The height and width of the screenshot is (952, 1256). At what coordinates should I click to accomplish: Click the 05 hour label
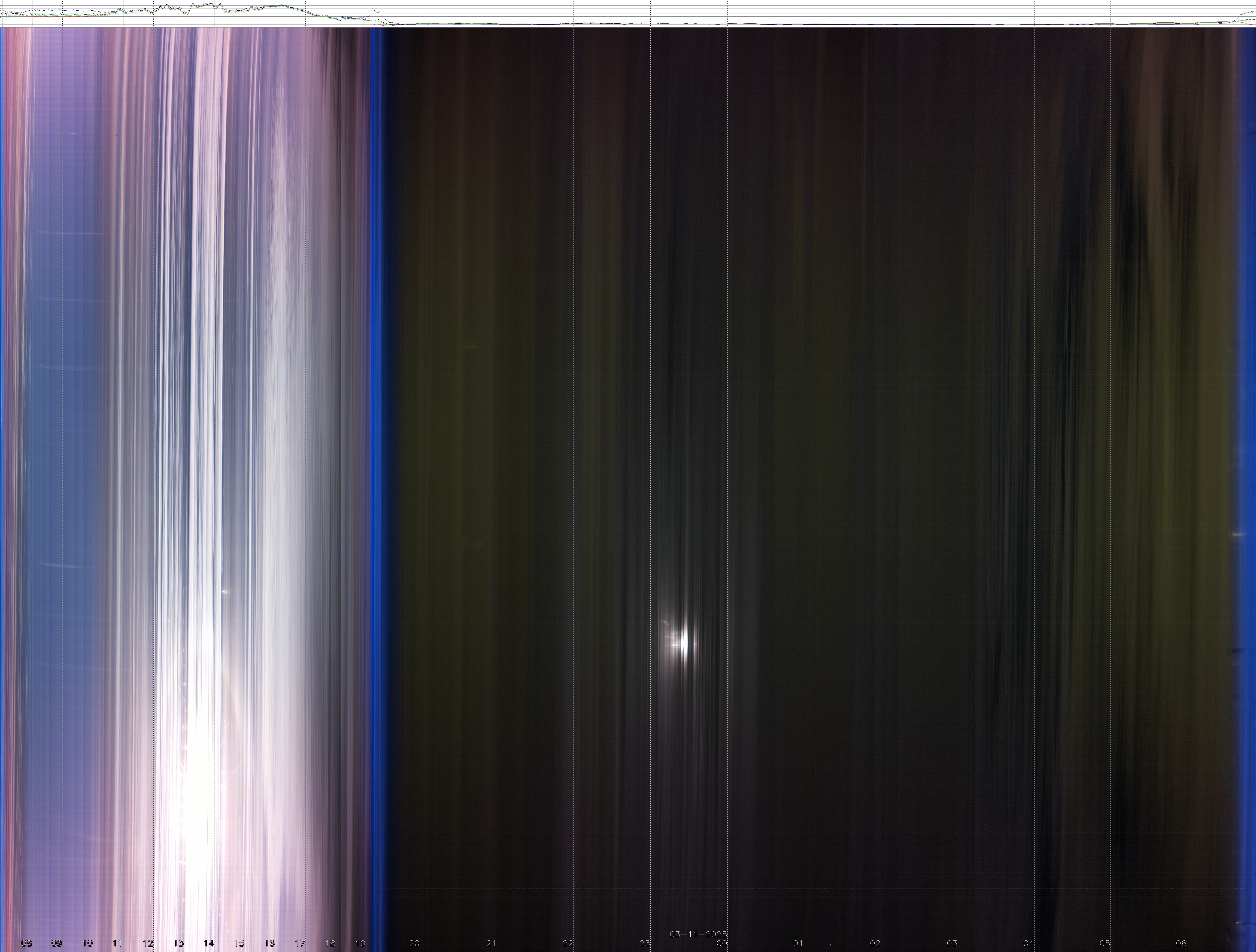[1105, 944]
